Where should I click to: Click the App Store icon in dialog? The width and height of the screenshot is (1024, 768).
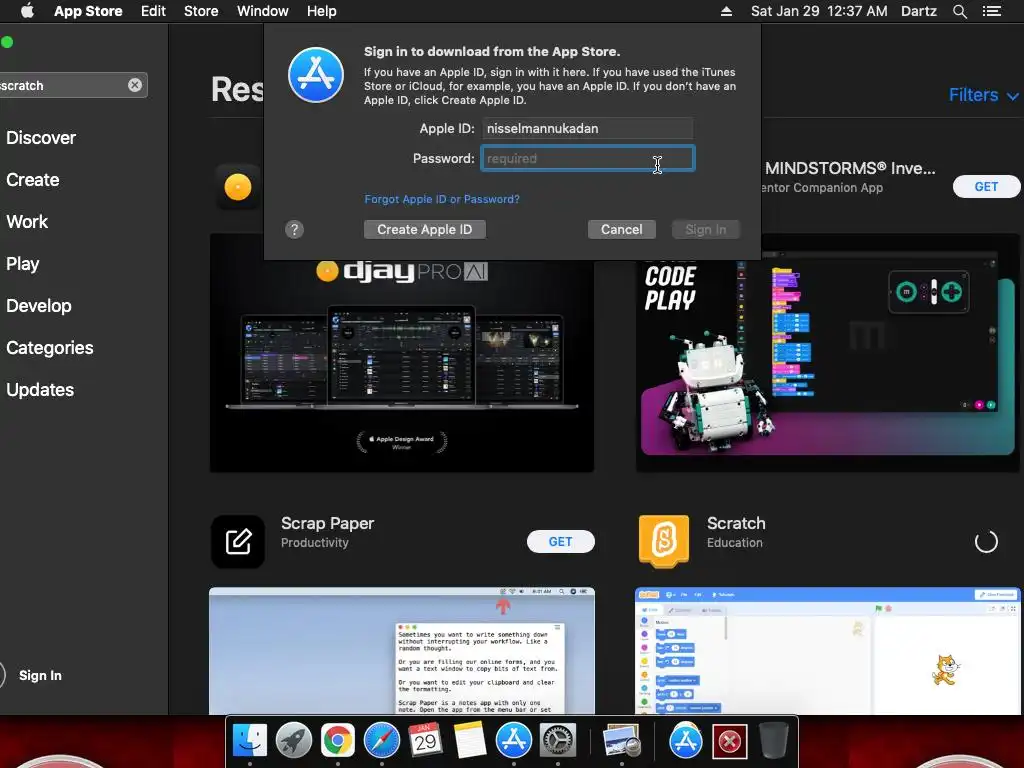(x=316, y=75)
